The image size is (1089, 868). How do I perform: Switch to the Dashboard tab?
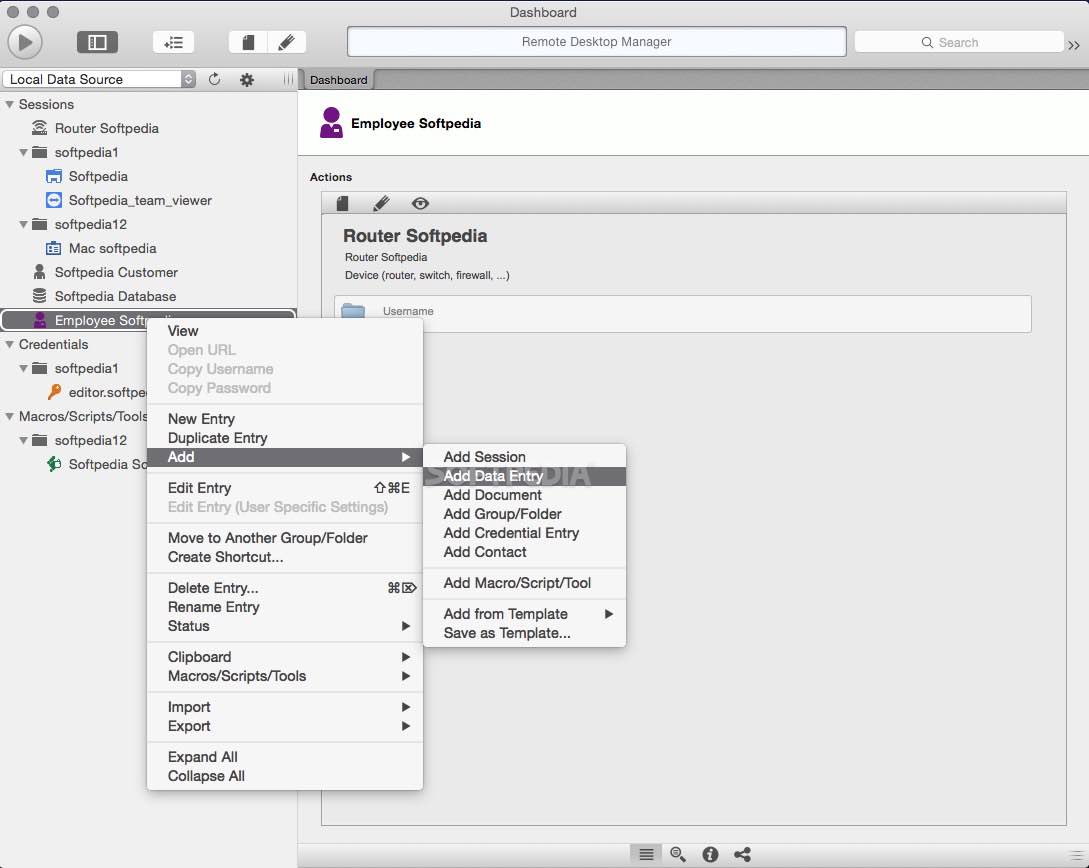338,80
